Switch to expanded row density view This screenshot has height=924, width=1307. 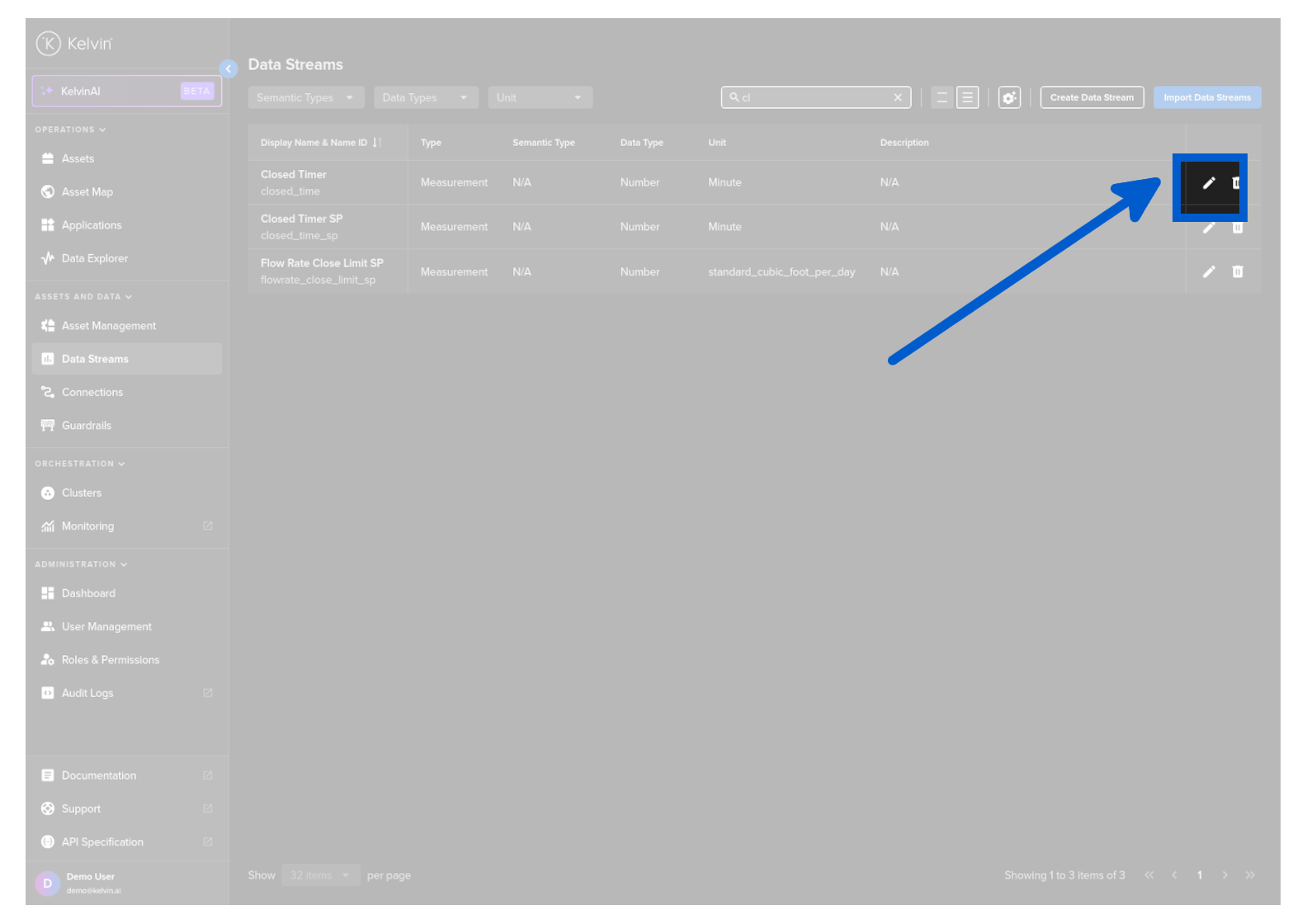click(x=967, y=97)
